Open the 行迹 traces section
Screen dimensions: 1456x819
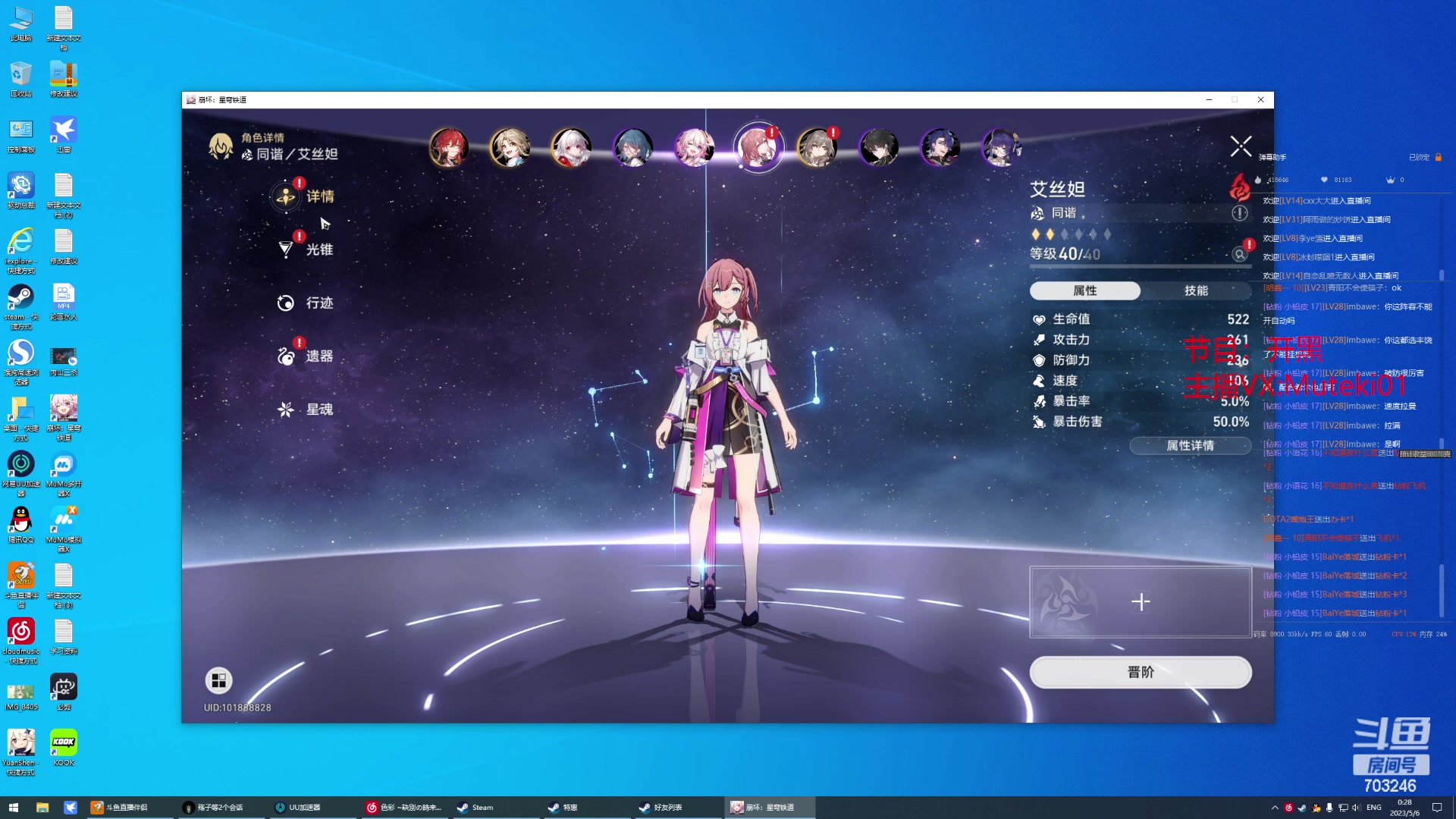[x=305, y=303]
